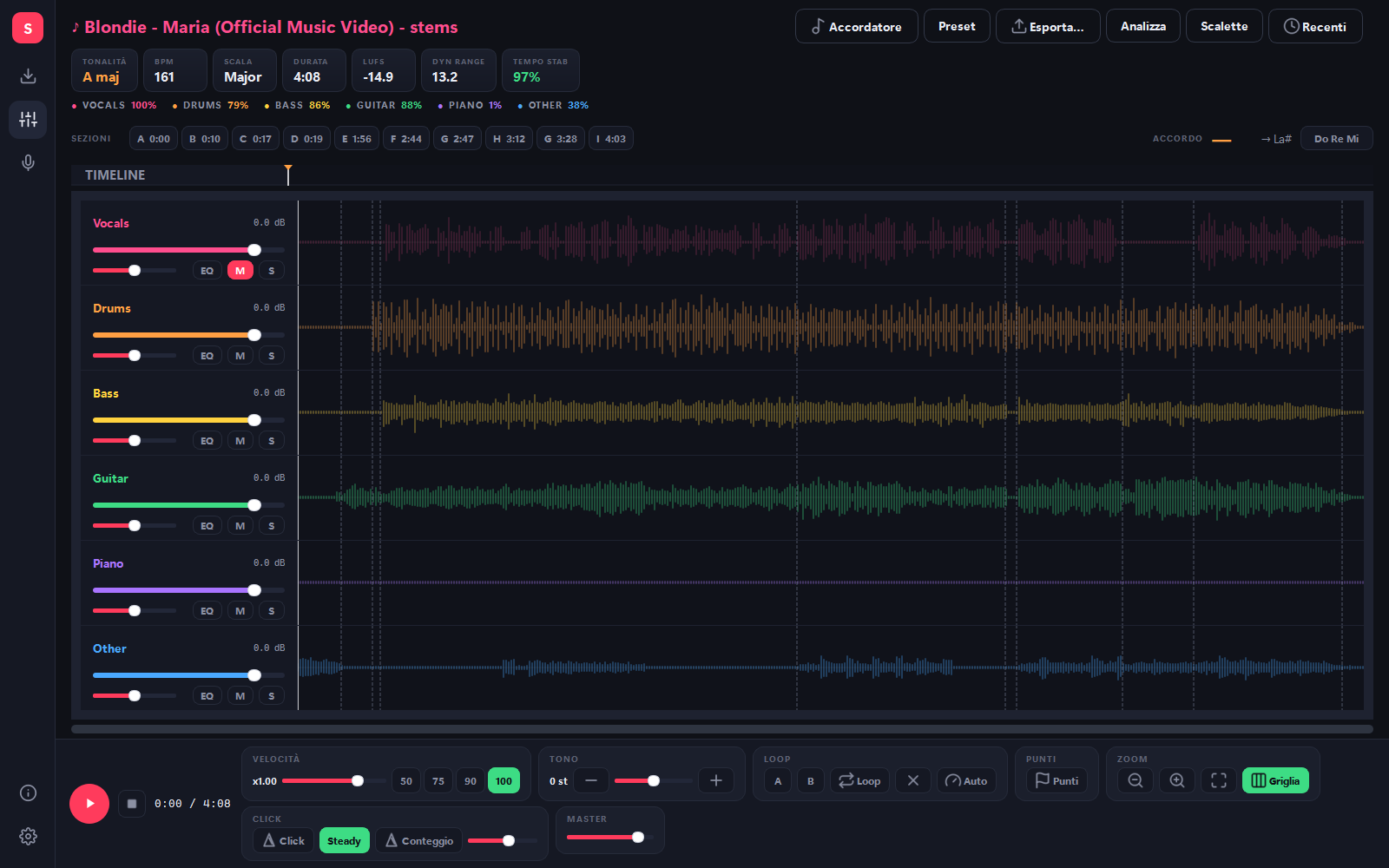Set loop point B
The image size is (1389, 868).
point(811,780)
